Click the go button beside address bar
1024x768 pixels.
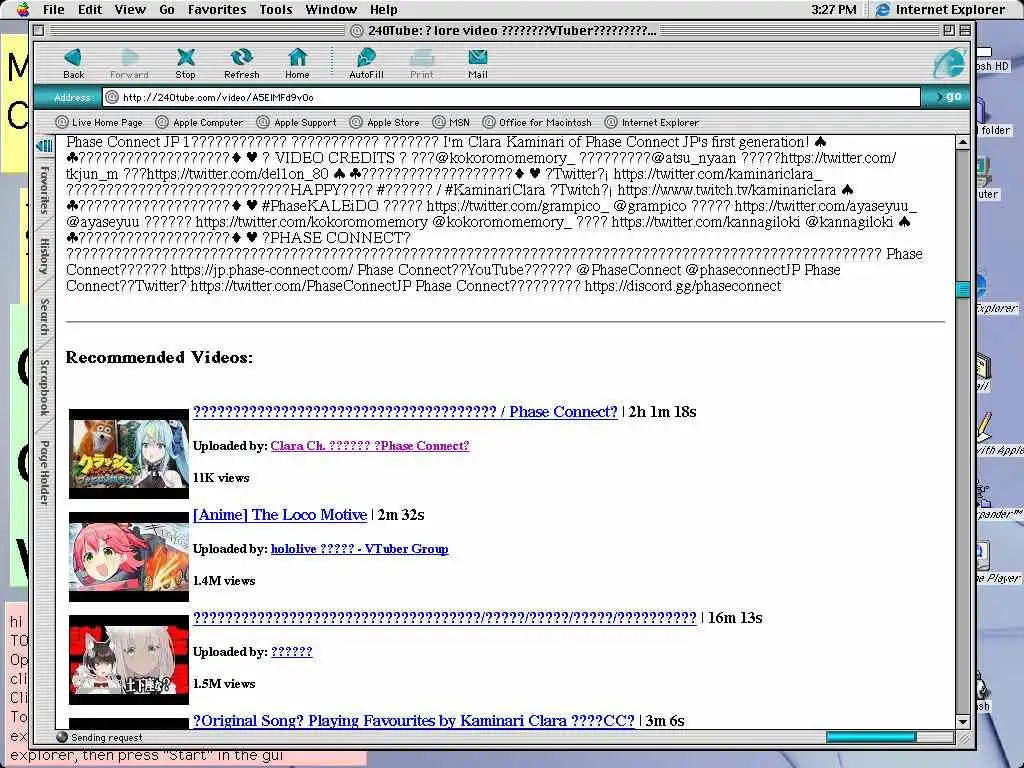[947, 97]
